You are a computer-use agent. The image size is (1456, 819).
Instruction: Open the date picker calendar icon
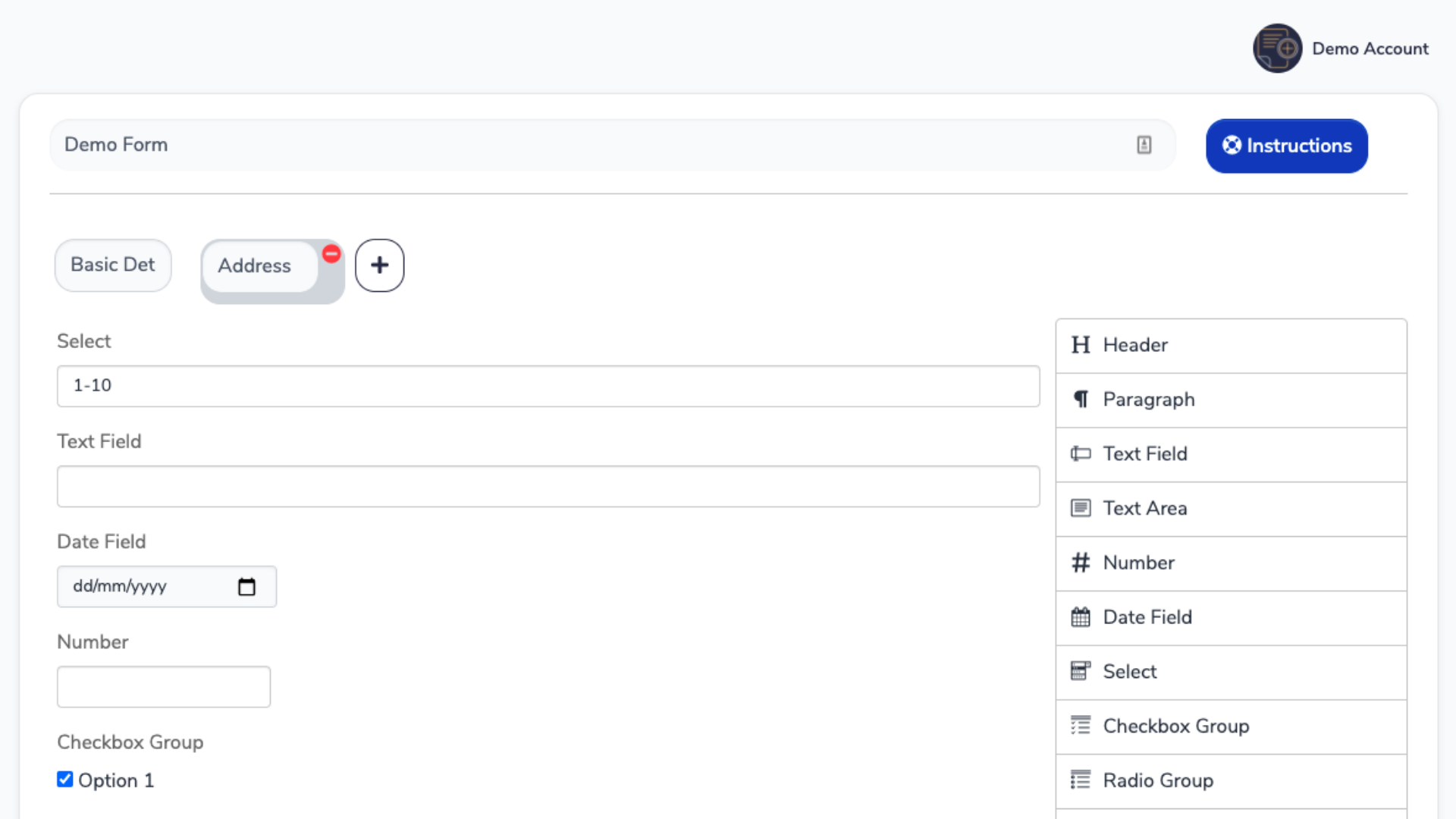point(246,586)
